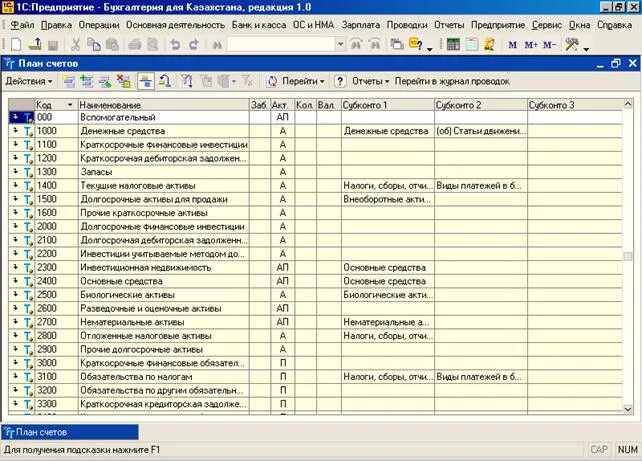Click the question mark help icon in План счетов toolbar
Viewport: 642px width, 461px height.
pyautogui.click(x=339, y=81)
